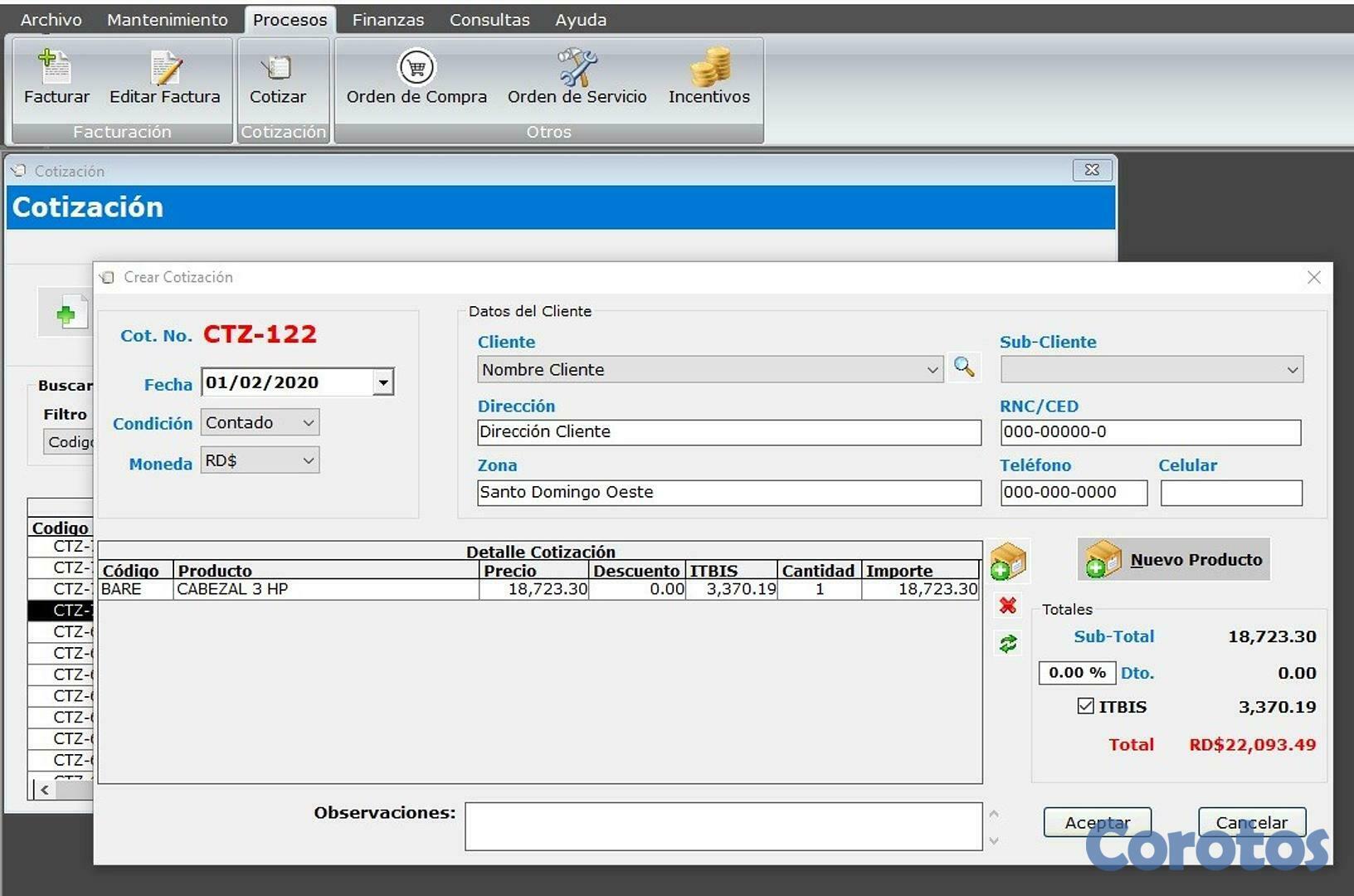Click the Facturar icon
The image size is (1354, 896).
[x=55, y=75]
